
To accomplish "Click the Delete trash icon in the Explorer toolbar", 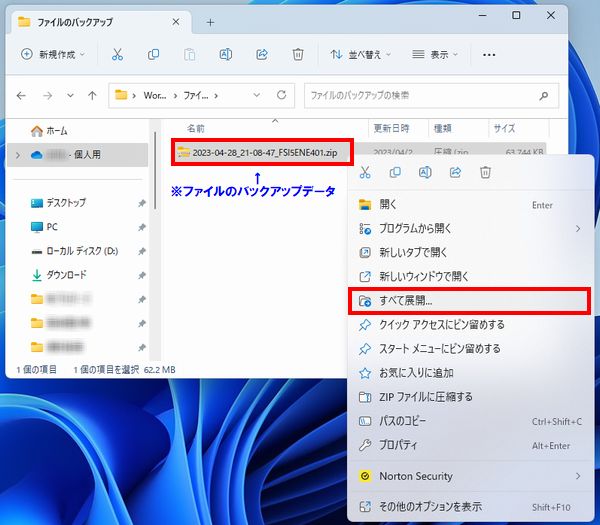I will click(x=298, y=55).
